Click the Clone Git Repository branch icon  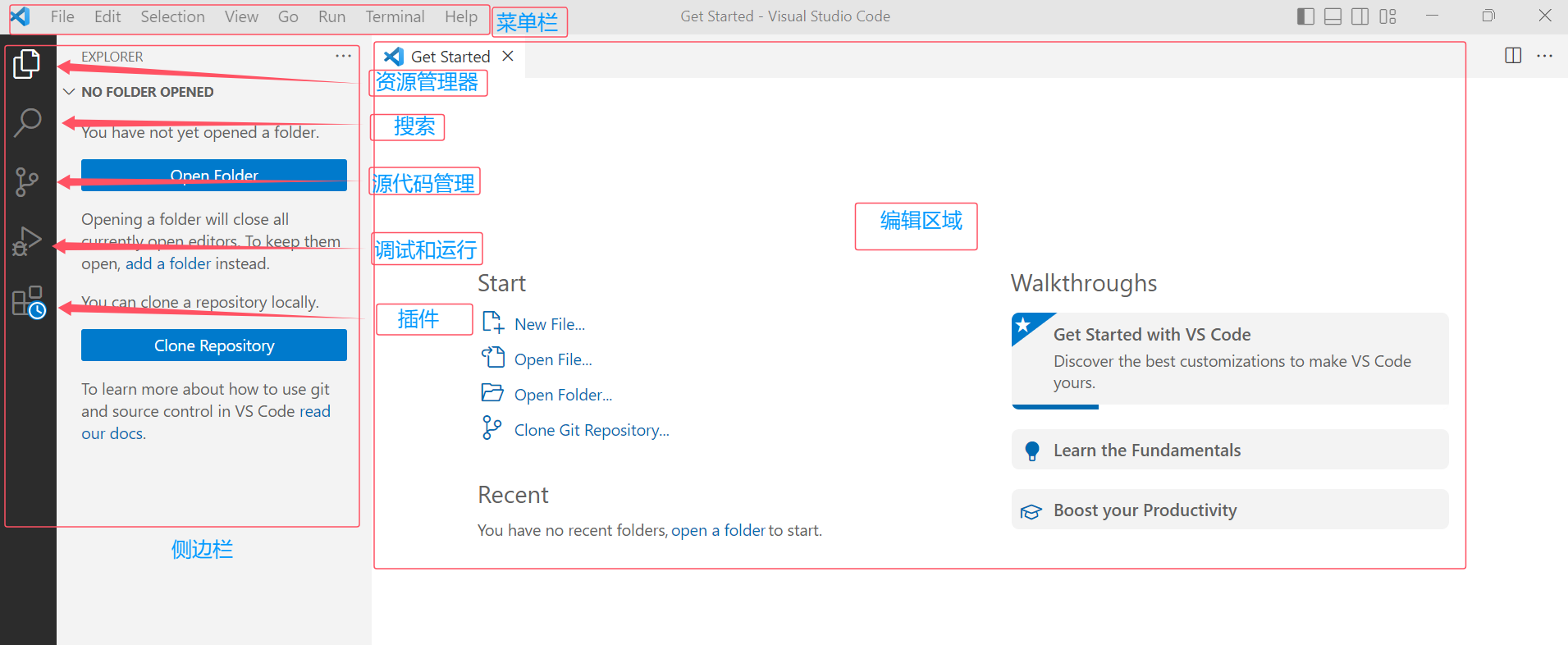pyautogui.click(x=491, y=428)
